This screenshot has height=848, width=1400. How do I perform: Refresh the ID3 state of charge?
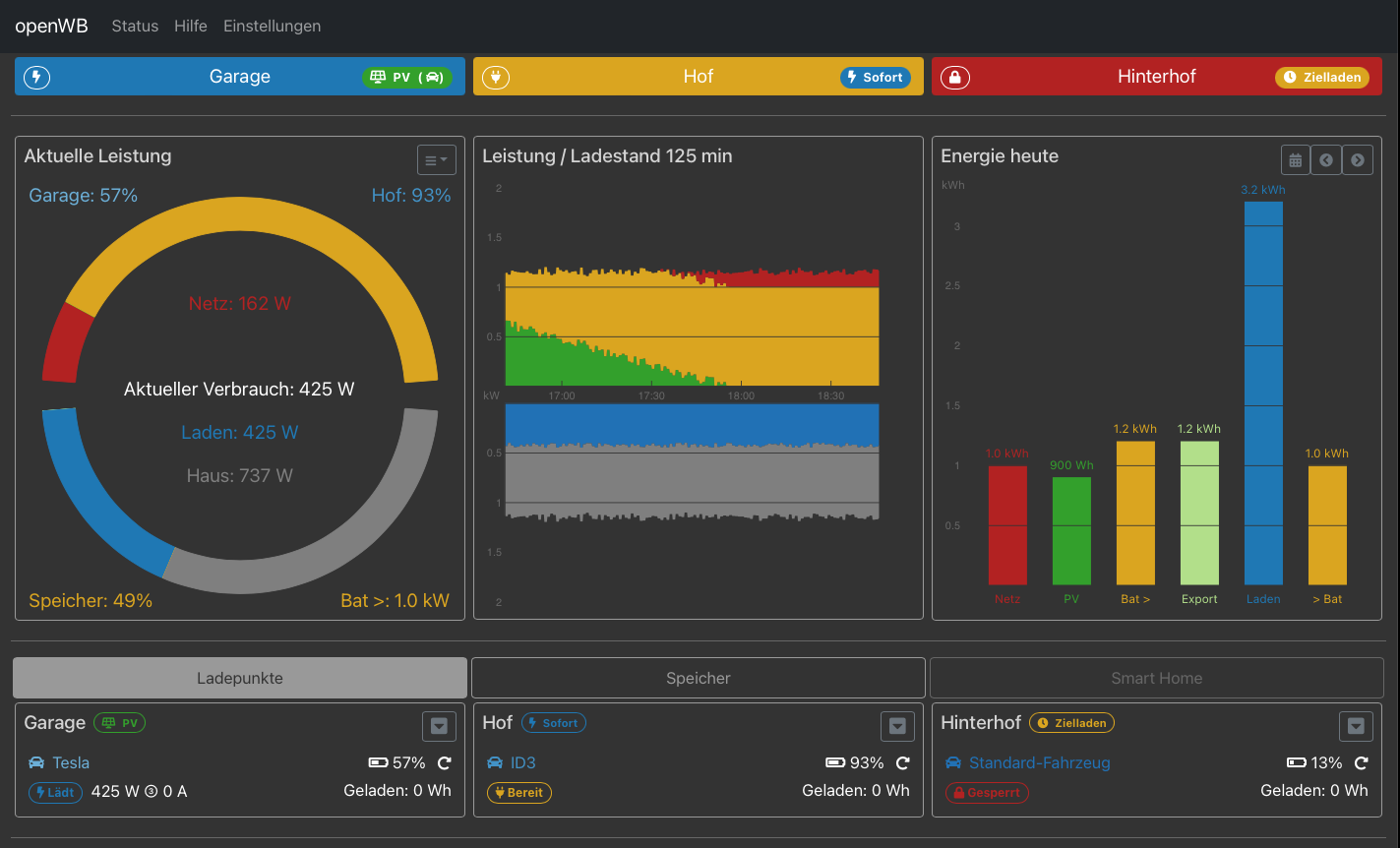[x=903, y=762]
